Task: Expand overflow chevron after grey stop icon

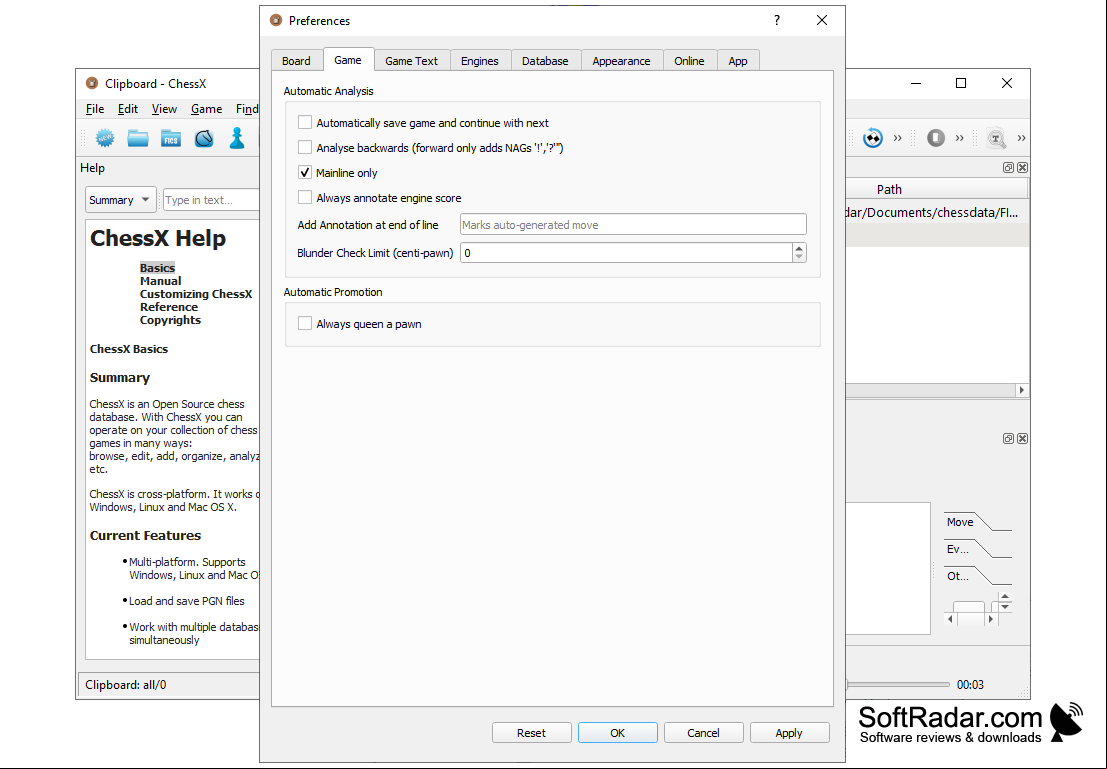Action: click(959, 138)
